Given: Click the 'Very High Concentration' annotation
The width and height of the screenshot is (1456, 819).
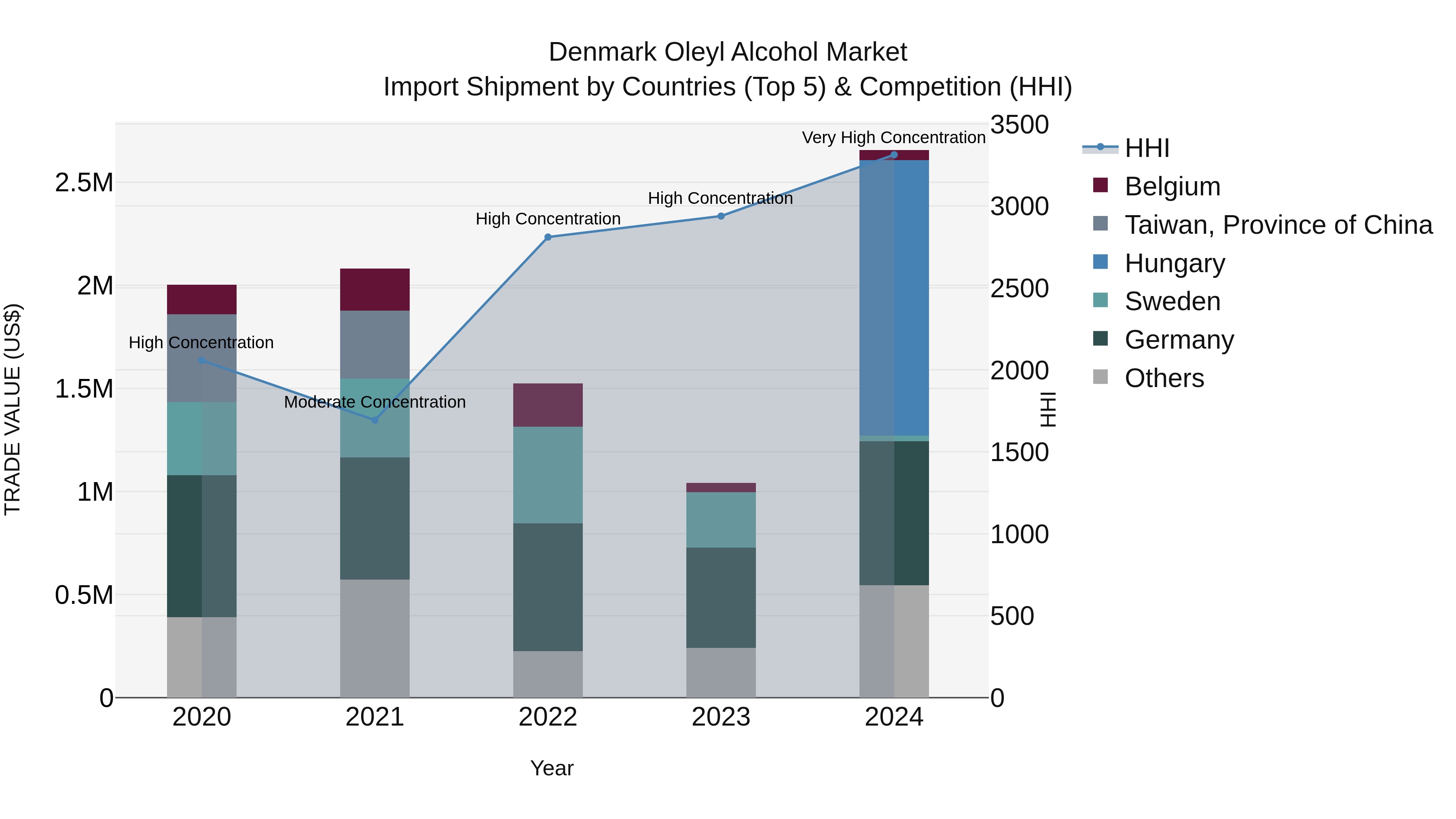Looking at the screenshot, I should (x=893, y=138).
